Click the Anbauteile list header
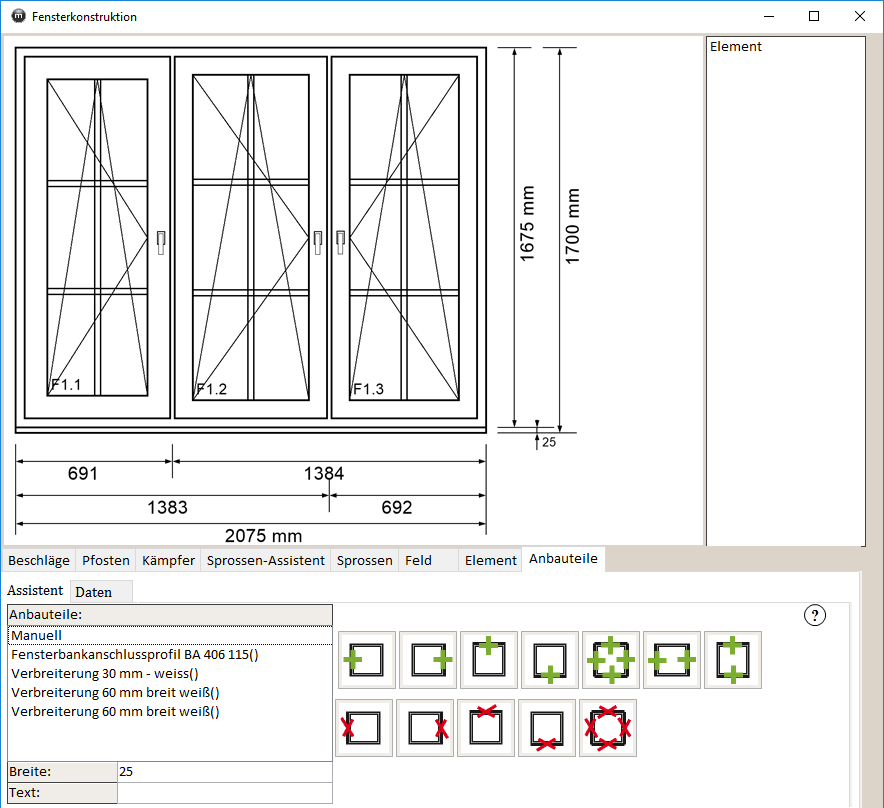884x808 pixels. (170, 615)
